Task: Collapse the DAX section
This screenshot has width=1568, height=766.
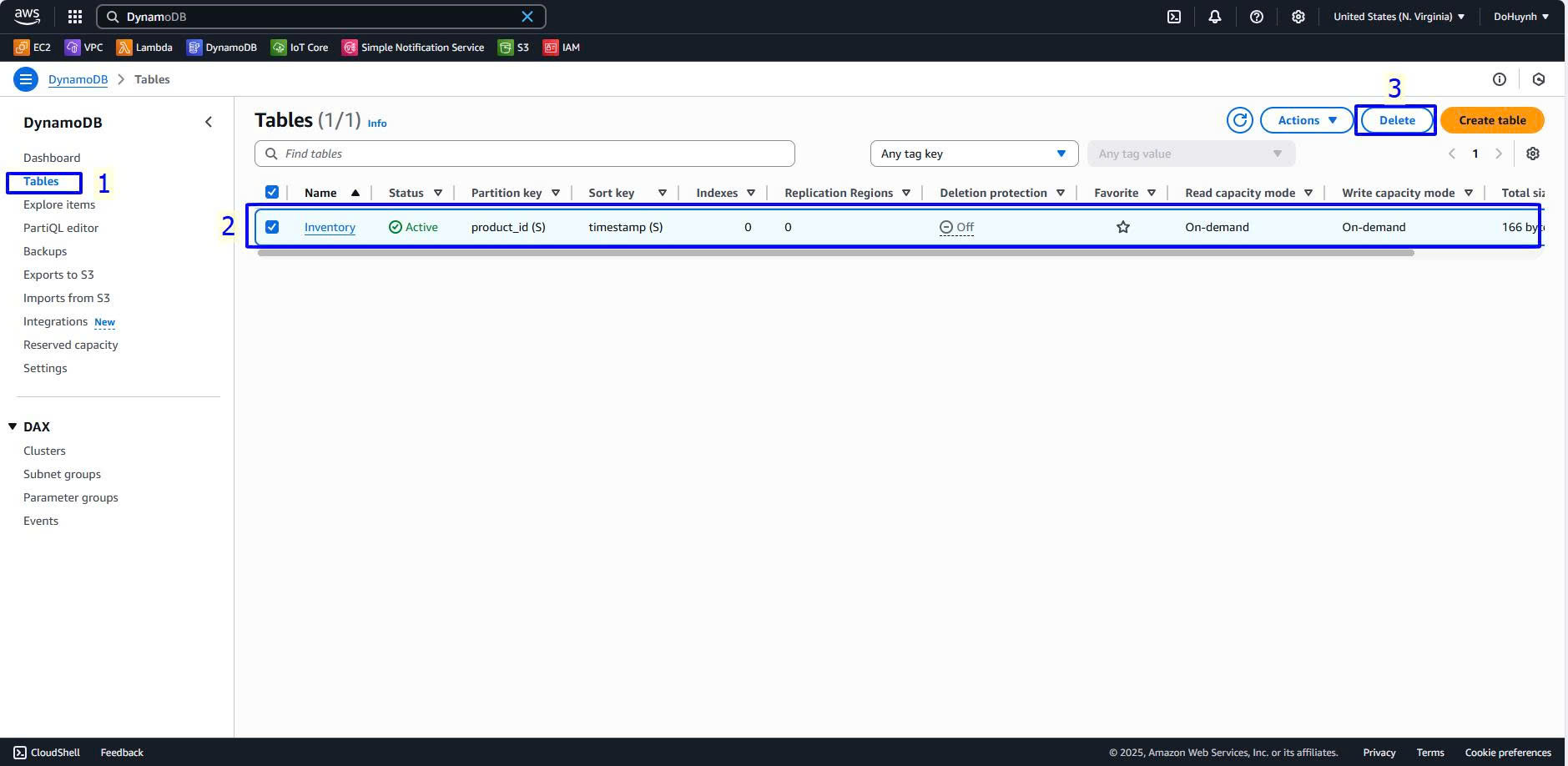Action: tap(13, 426)
